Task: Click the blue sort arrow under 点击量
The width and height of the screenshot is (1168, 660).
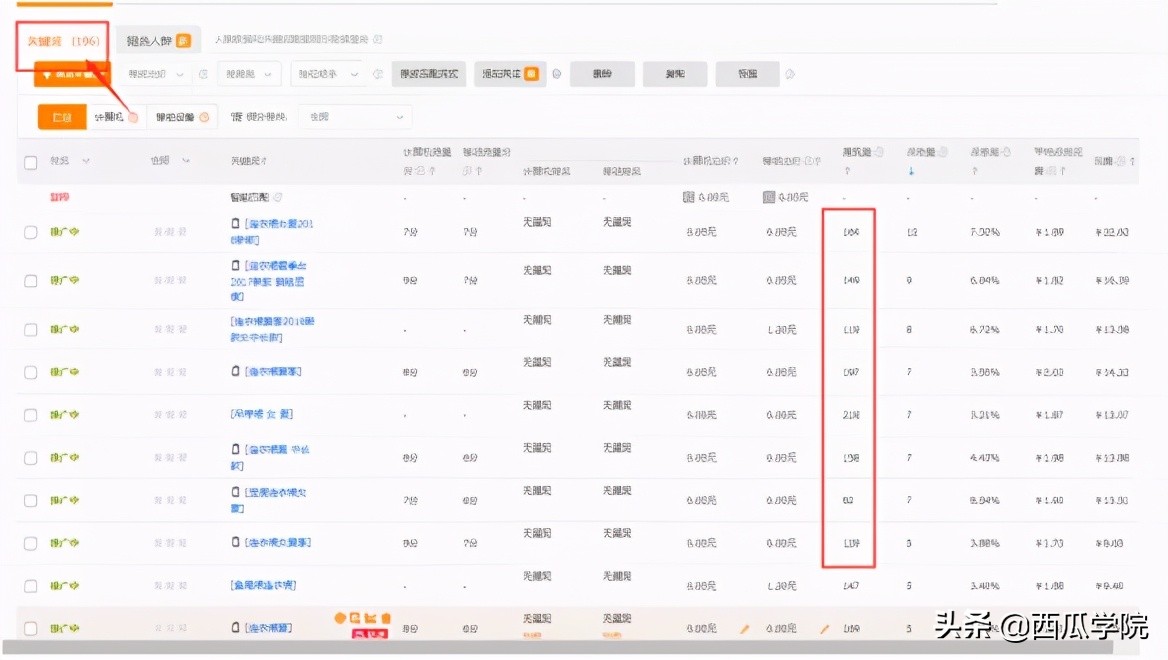Action: tap(911, 171)
